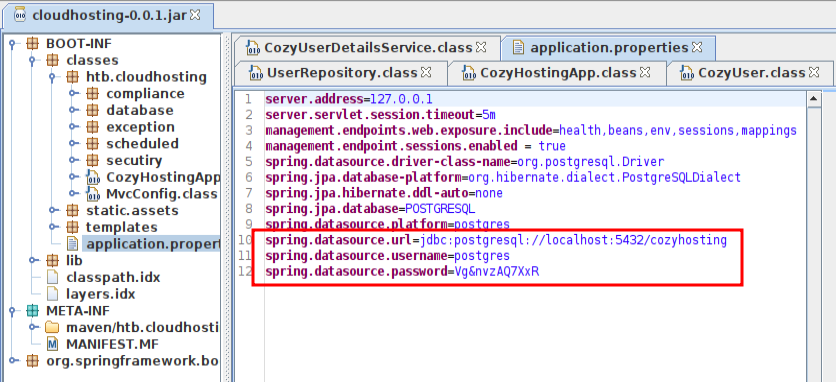Click the class icon on UserRepository tab

(x=256, y=73)
